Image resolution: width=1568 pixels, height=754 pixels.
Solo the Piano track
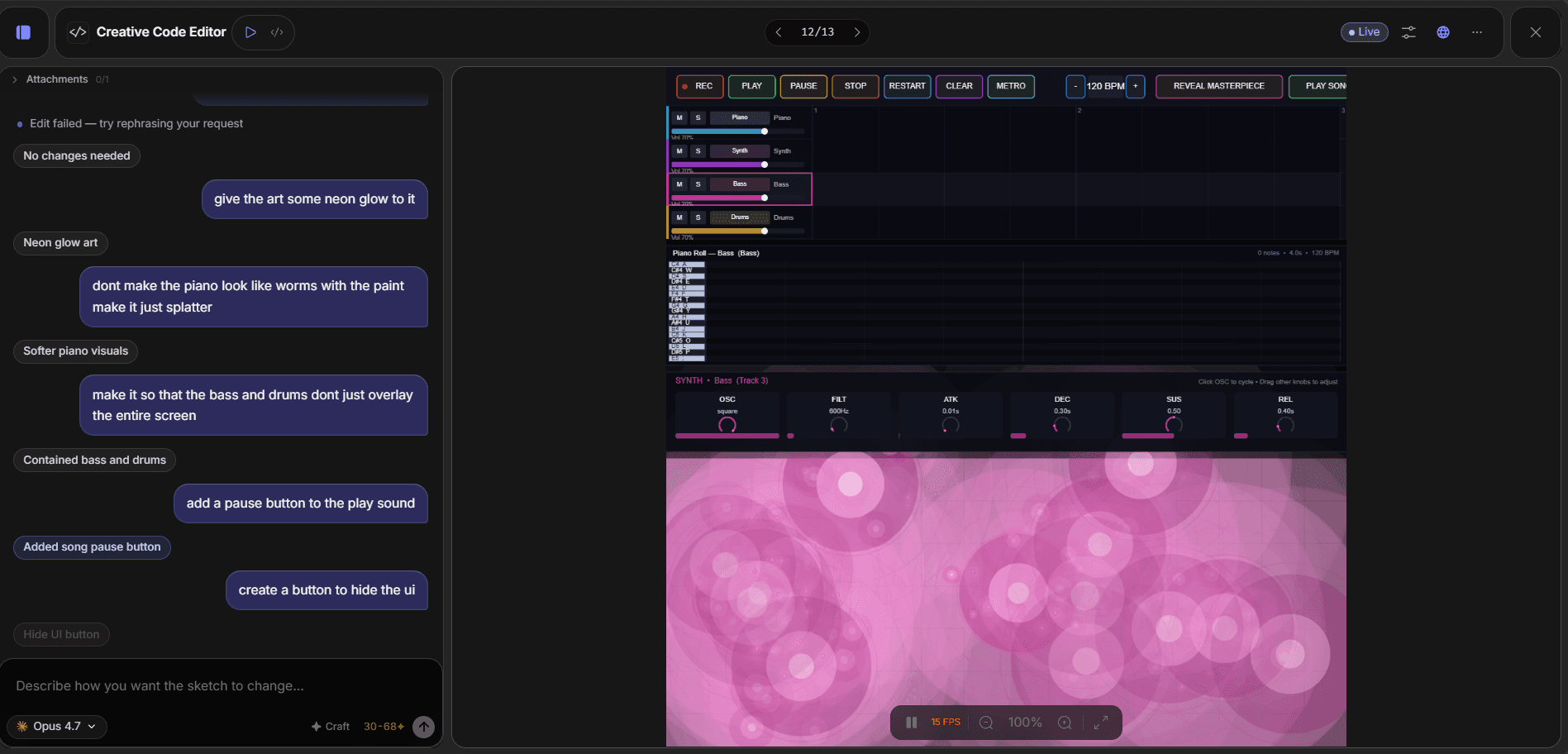pos(698,117)
